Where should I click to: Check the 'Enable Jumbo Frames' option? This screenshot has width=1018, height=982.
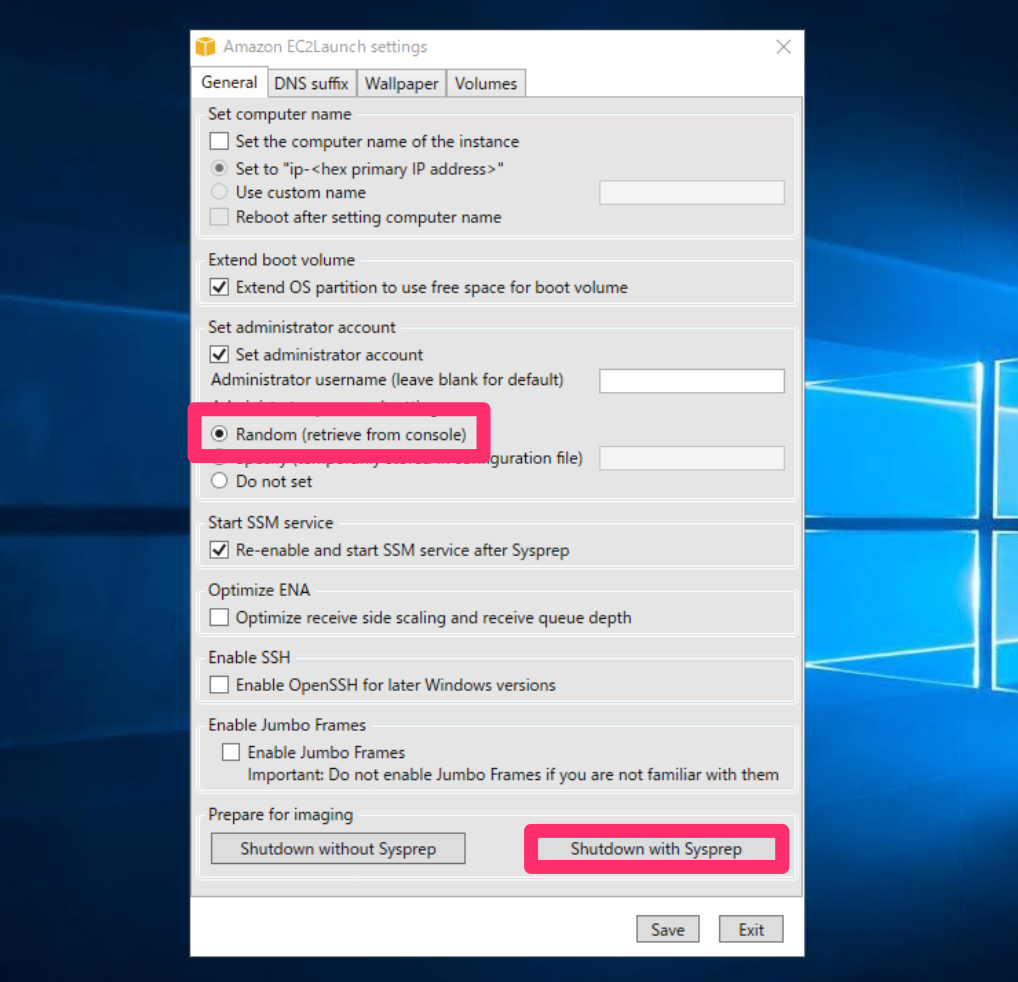coord(231,752)
